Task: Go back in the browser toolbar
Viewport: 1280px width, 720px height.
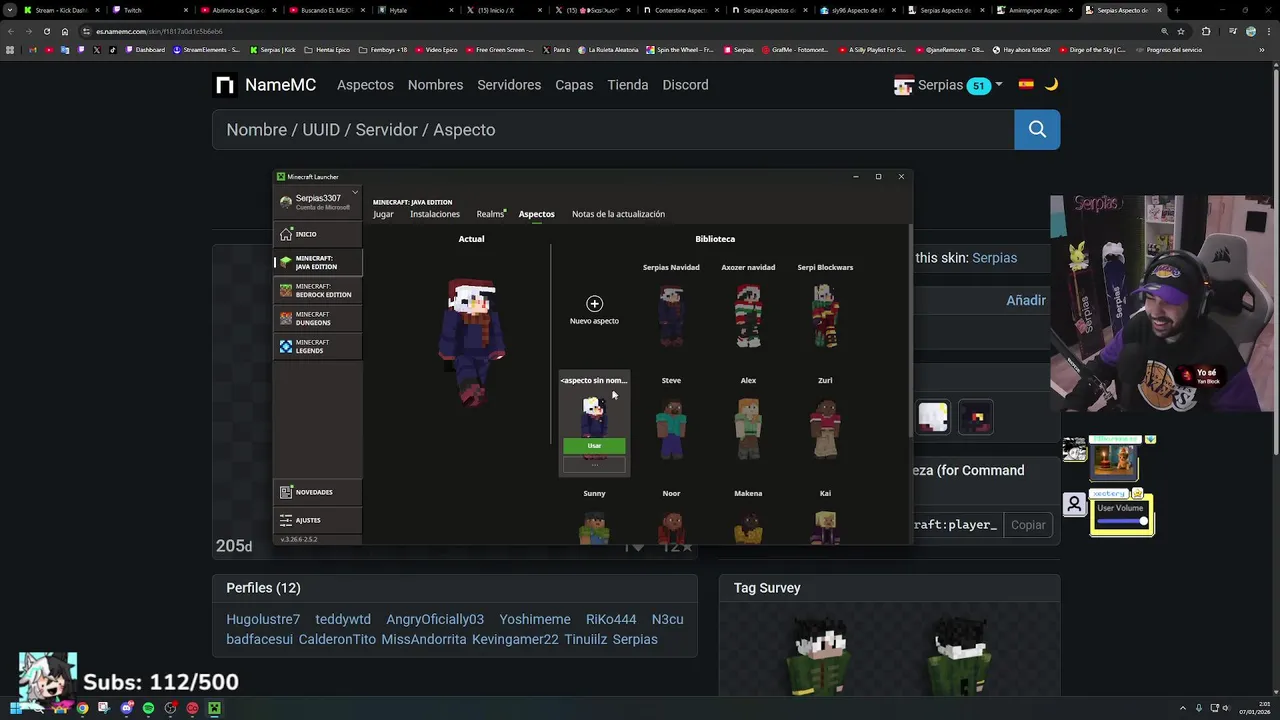Action: [12, 31]
